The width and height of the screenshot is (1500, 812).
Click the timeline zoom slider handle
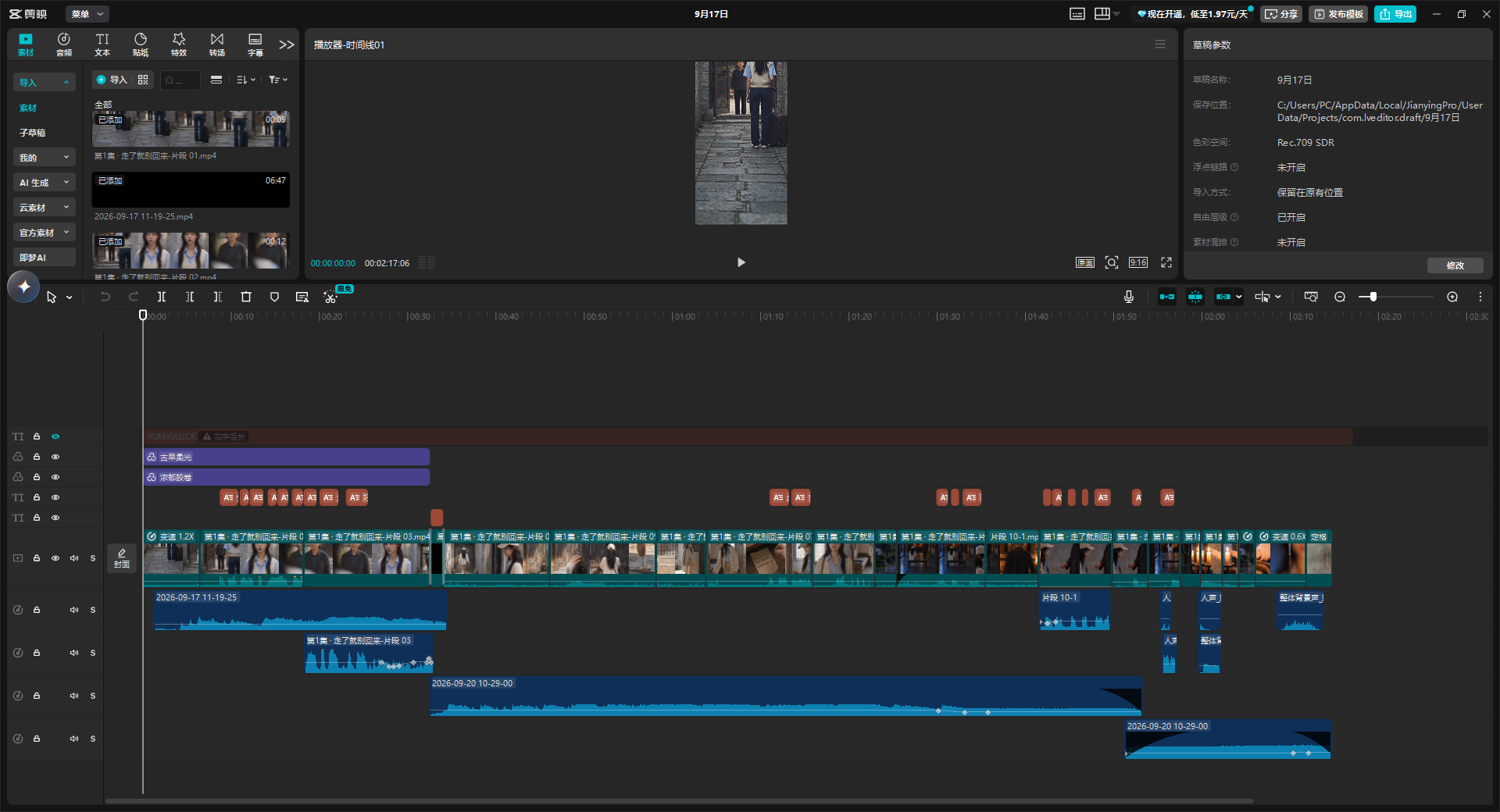(x=1373, y=297)
